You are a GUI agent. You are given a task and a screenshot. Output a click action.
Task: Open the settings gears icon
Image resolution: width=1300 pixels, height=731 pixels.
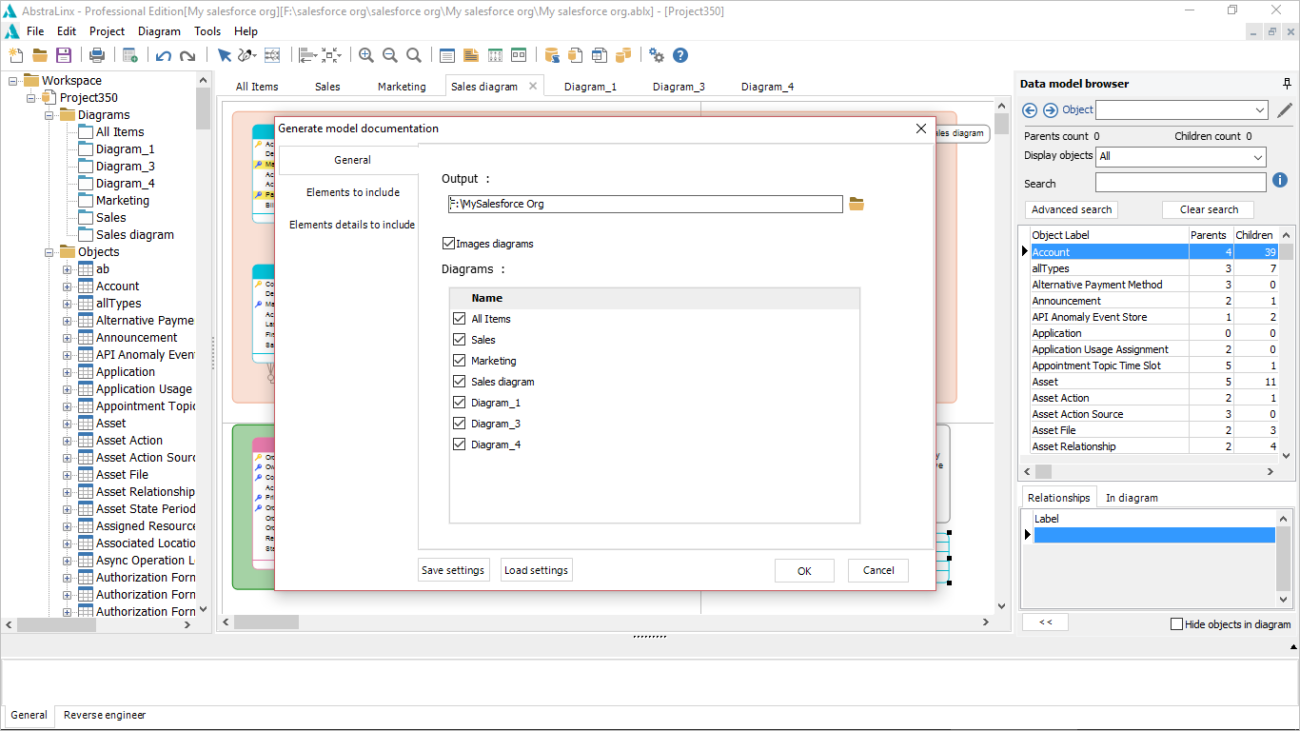(656, 55)
